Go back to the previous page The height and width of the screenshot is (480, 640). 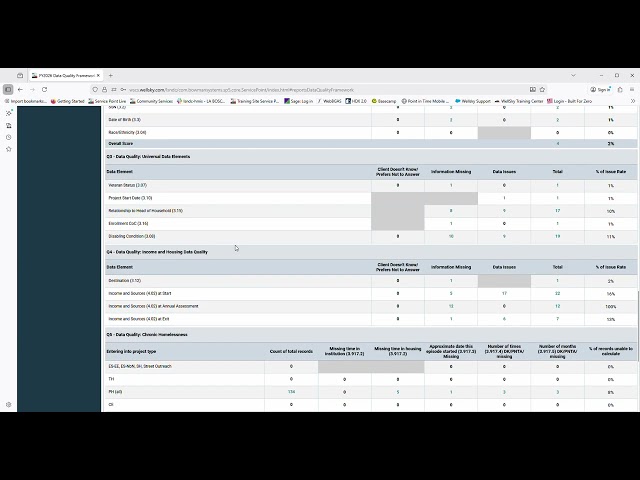coord(20,89)
